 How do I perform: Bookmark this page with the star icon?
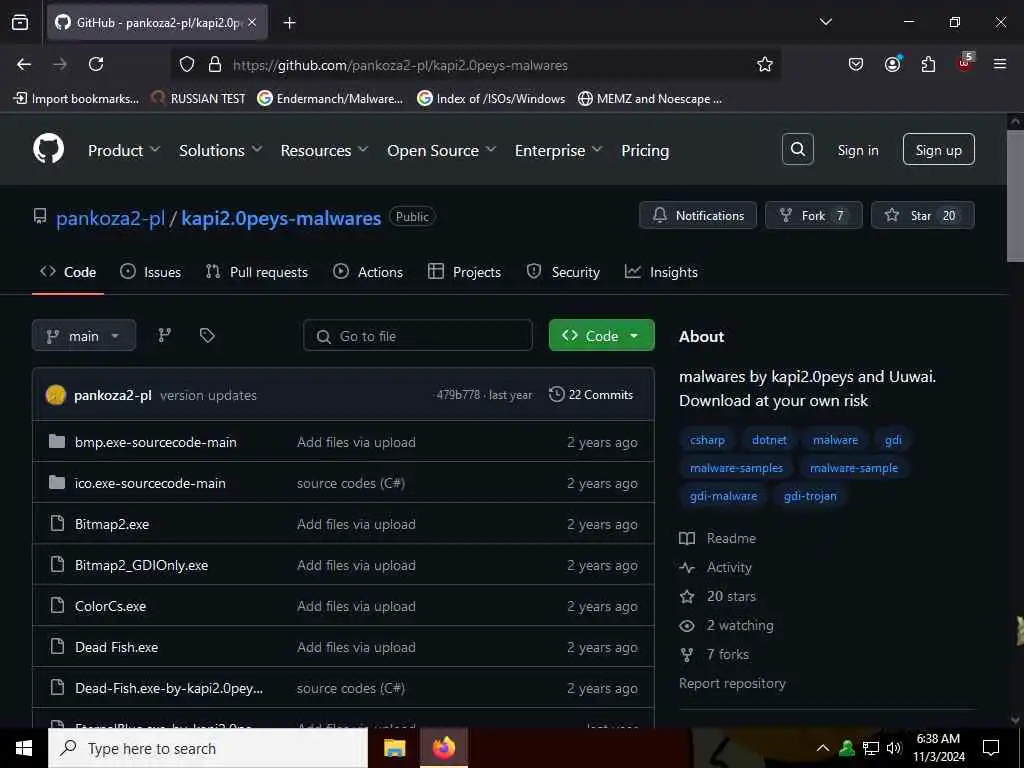click(765, 64)
